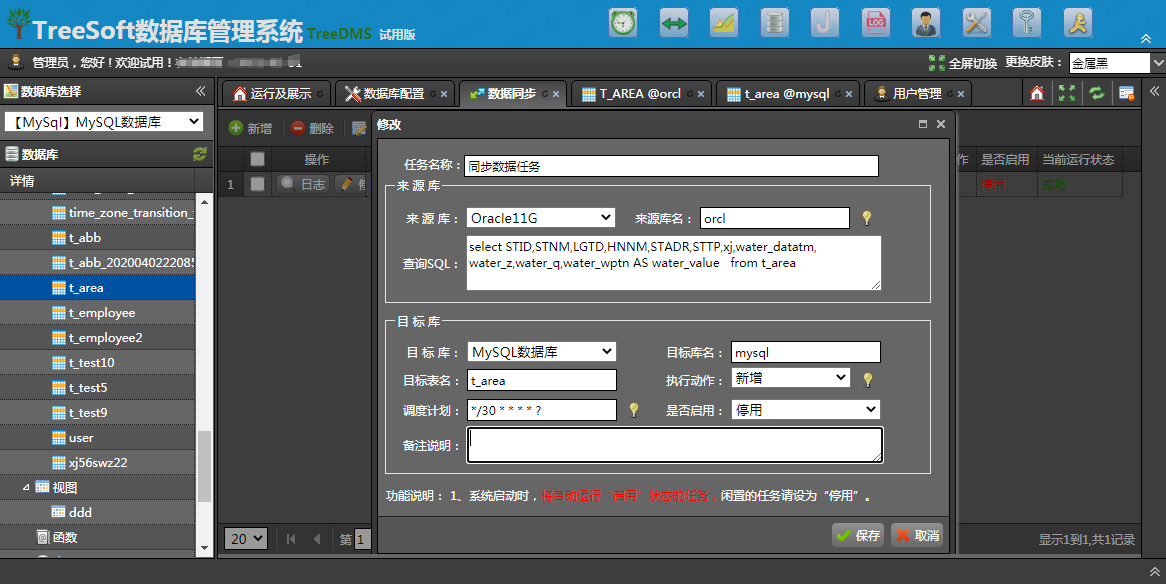Image resolution: width=1166 pixels, height=584 pixels.
Task: Switch to the t_area @mysql tab
Action: coord(787,94)
